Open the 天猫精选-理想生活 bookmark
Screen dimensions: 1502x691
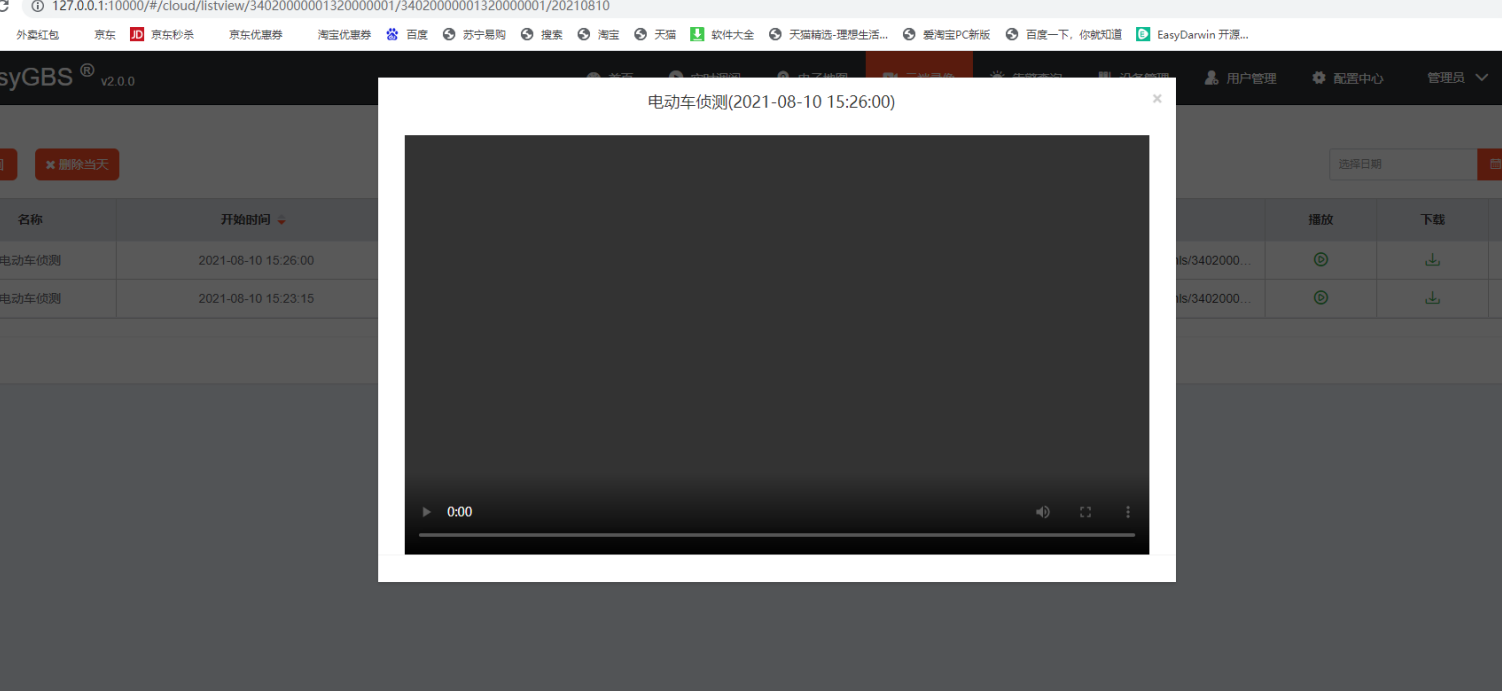click(828, 34)
